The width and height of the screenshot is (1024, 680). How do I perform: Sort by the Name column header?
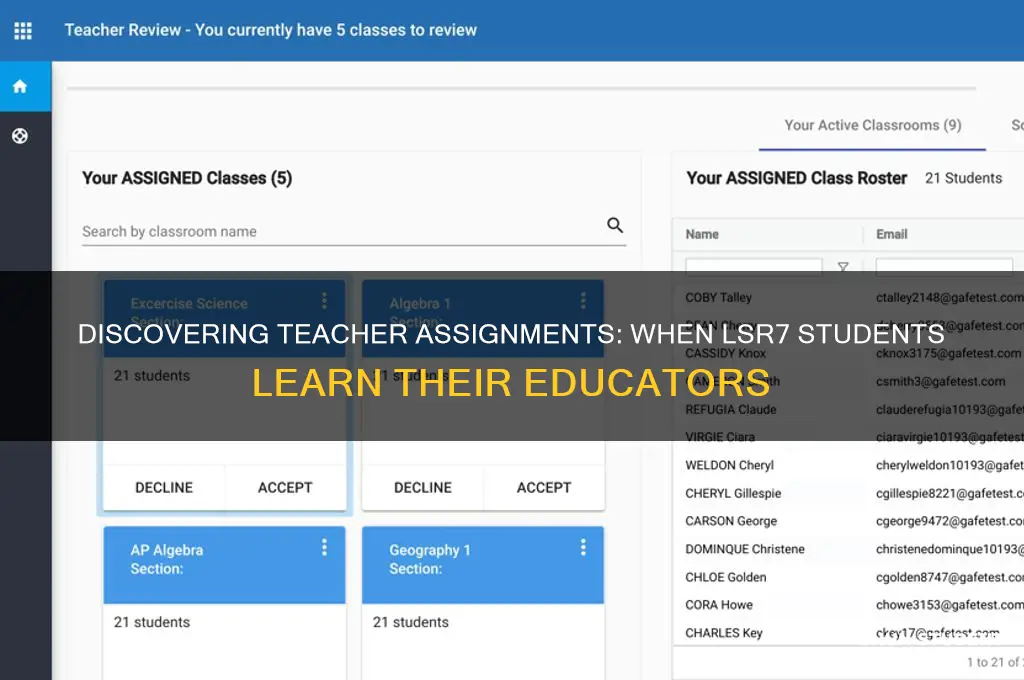click(x=702, y=234)
